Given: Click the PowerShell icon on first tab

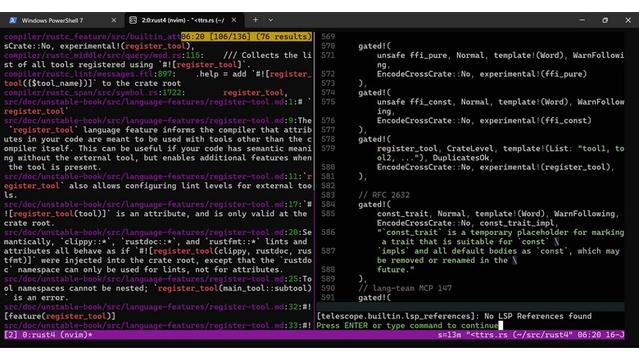Looking at the screenshot, I should click(12, 20).
